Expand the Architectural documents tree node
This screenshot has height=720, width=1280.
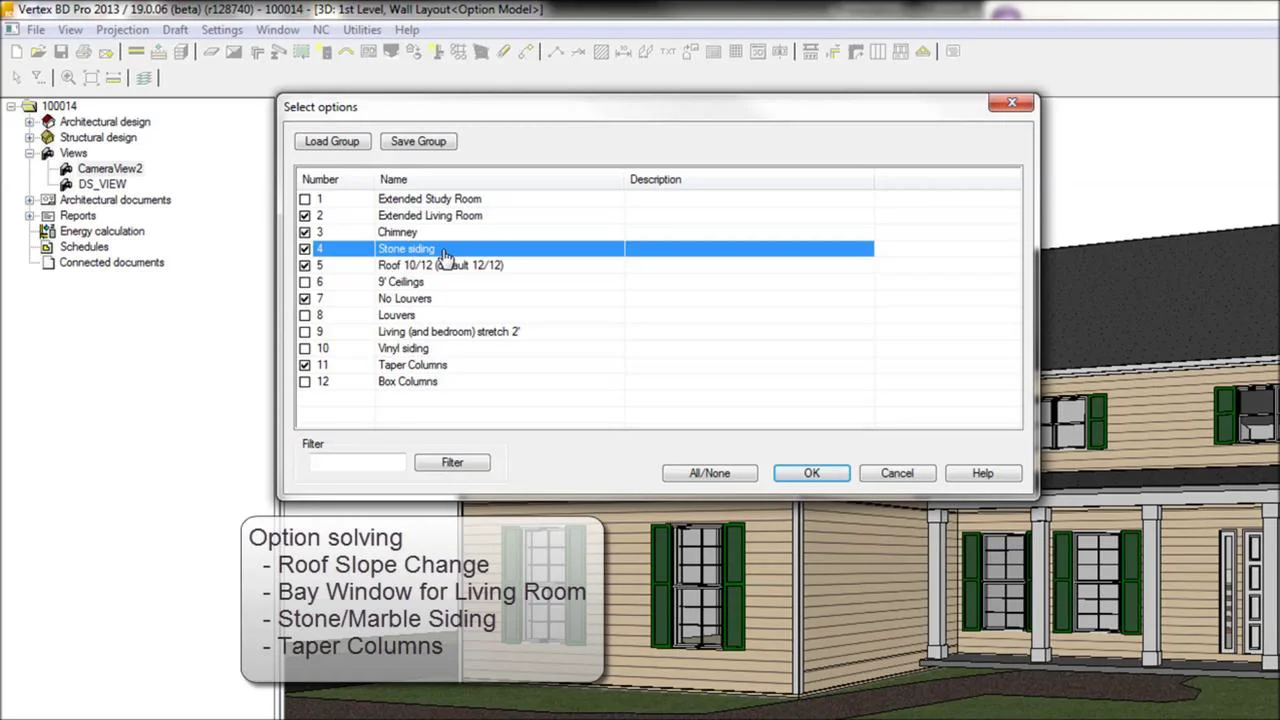click(29, 200)
